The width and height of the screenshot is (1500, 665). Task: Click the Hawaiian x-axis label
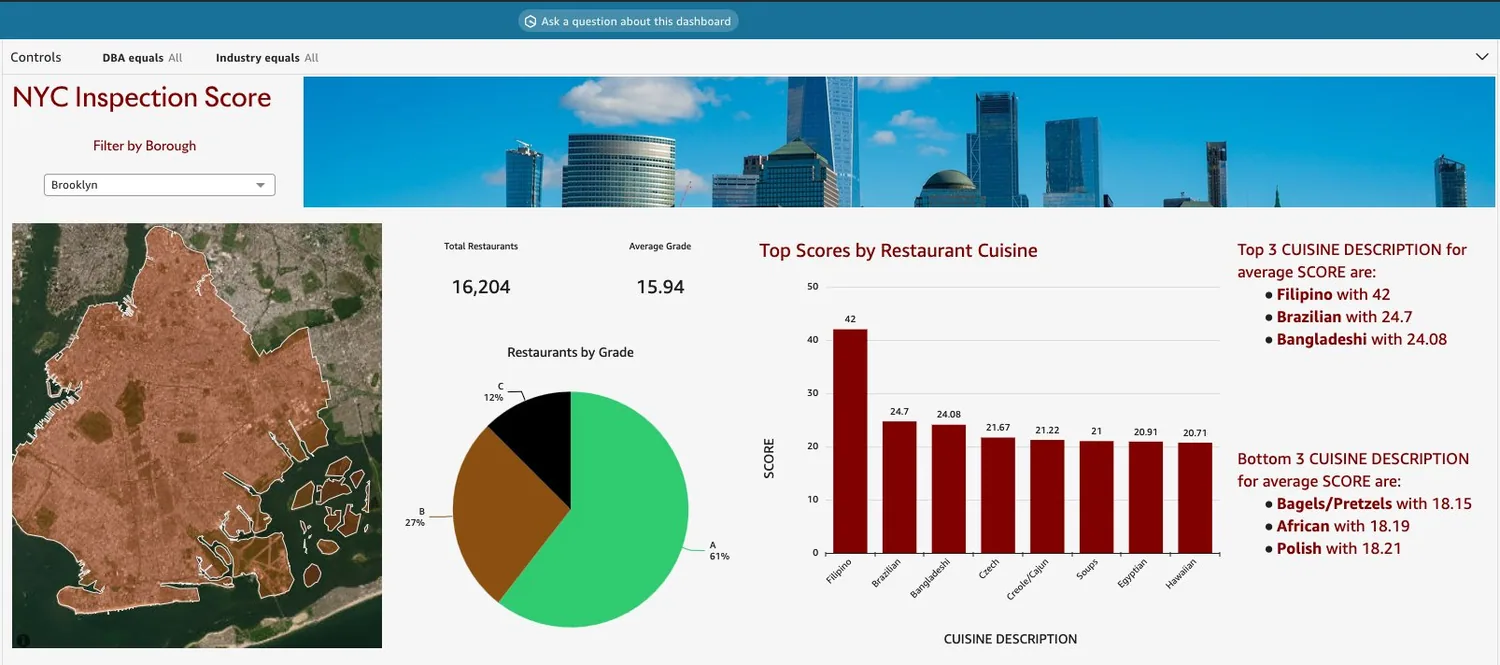(x=1181, y=574)
